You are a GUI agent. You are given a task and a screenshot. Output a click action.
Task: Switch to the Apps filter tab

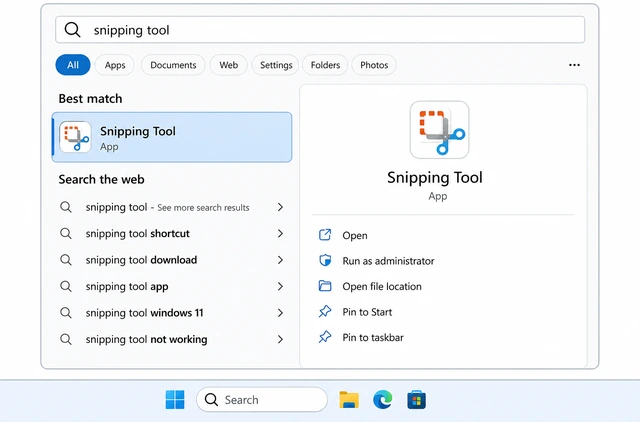[115, 65]
